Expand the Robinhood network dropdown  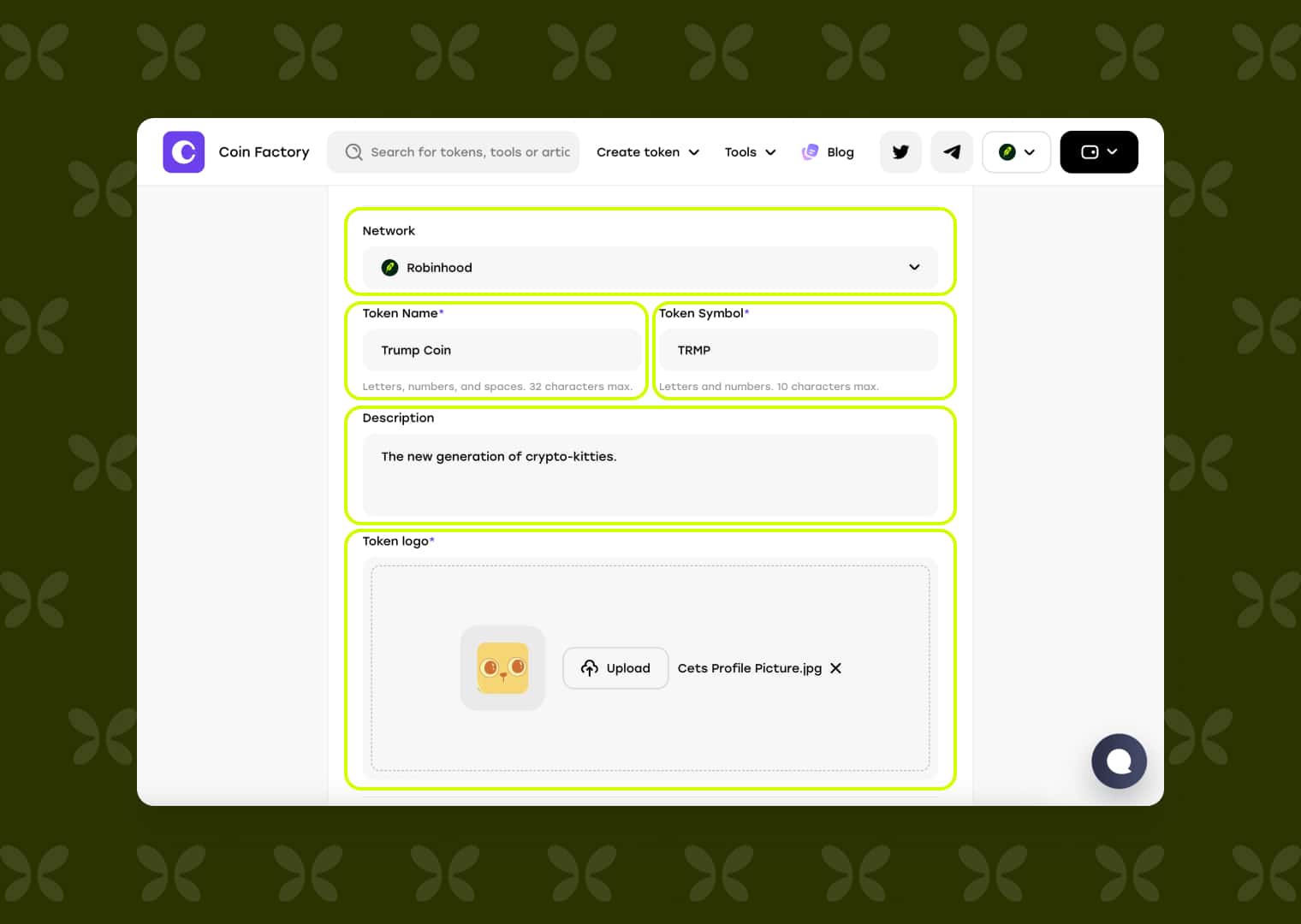coord(650,268)
